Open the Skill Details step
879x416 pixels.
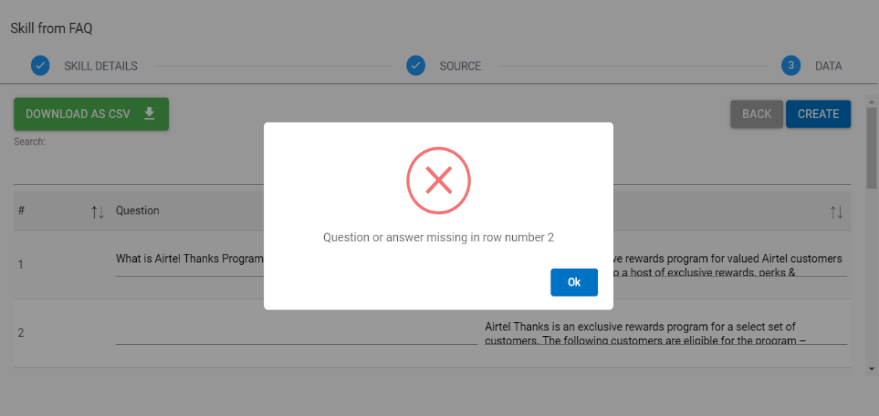[101, 66]
